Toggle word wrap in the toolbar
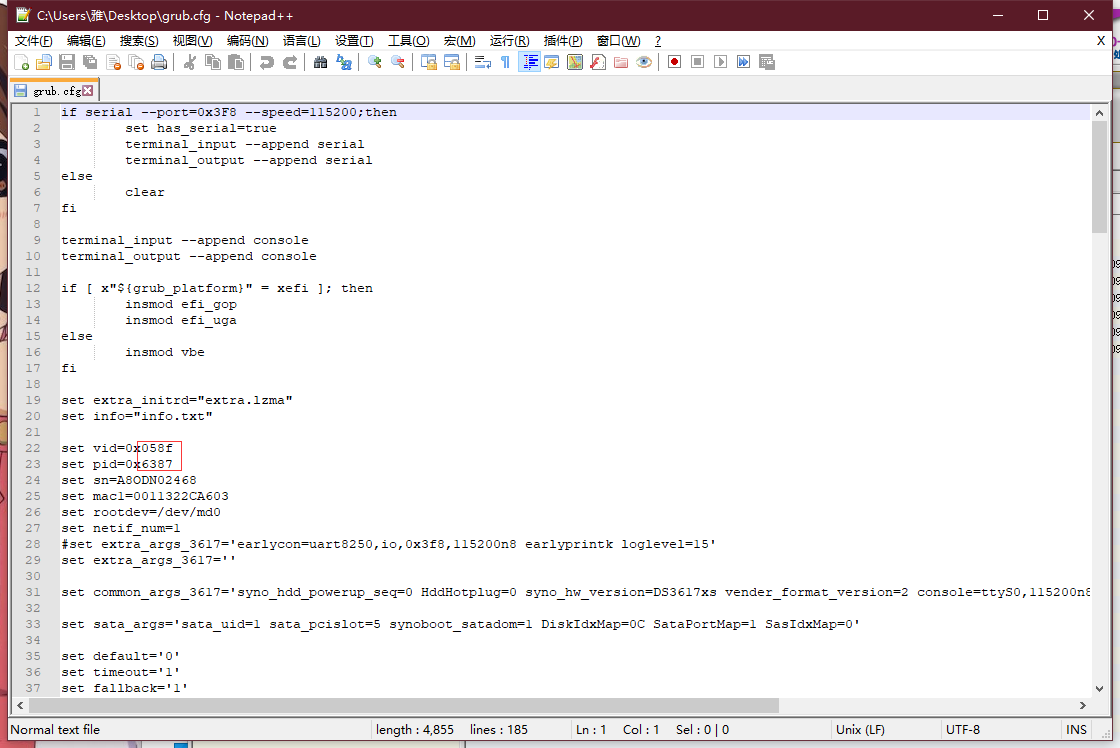1120x748 pixels. coord(482,62)
